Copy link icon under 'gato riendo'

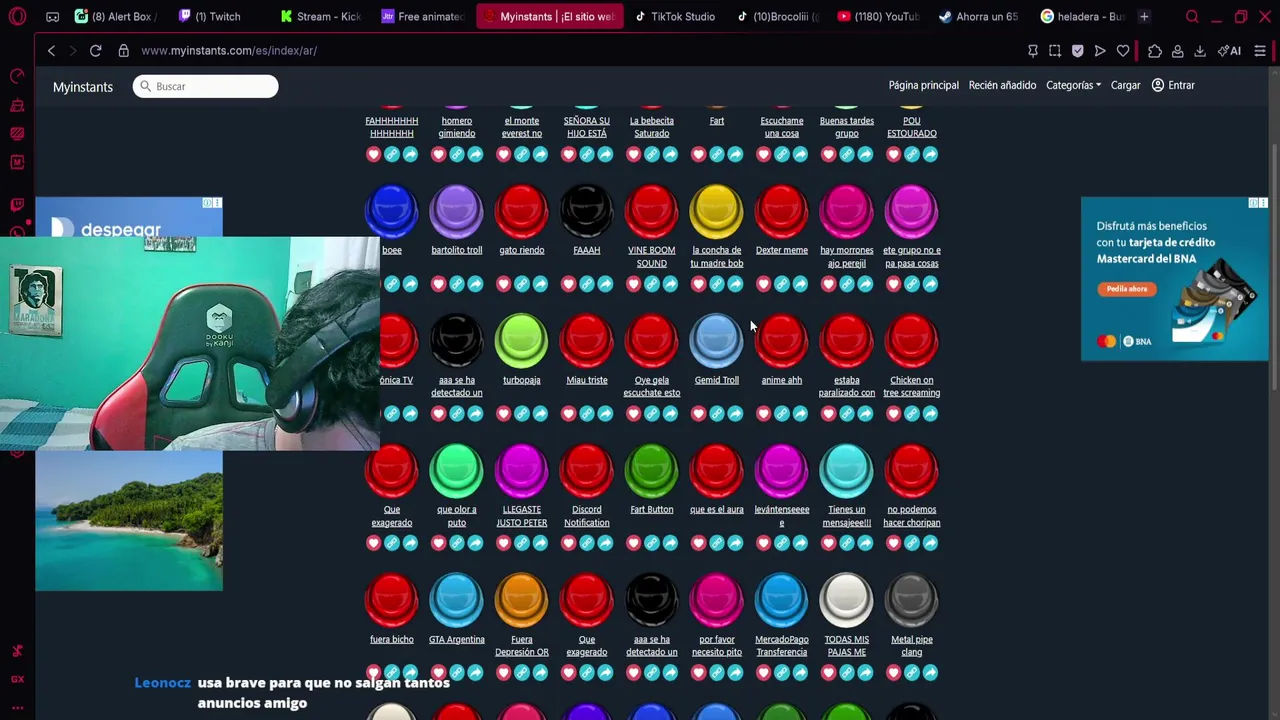522,284
